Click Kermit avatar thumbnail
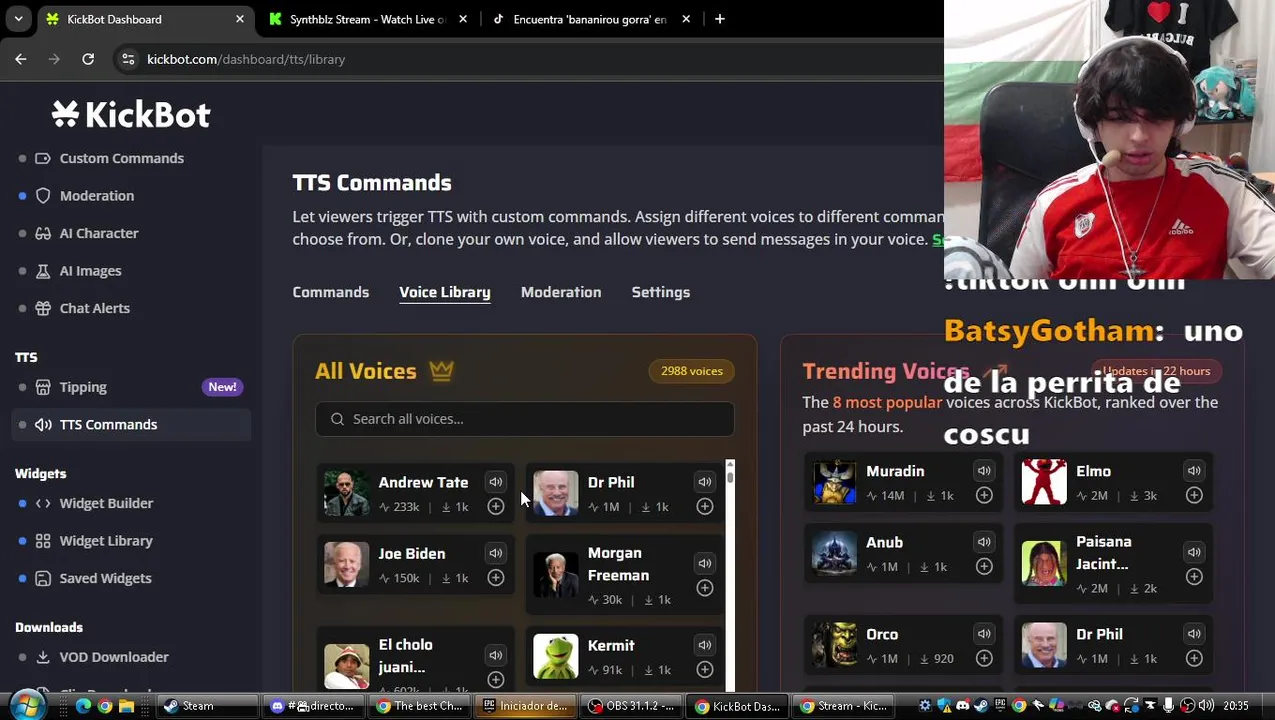The height and width of the screenshot is (720, 1275). coord(555,656)
